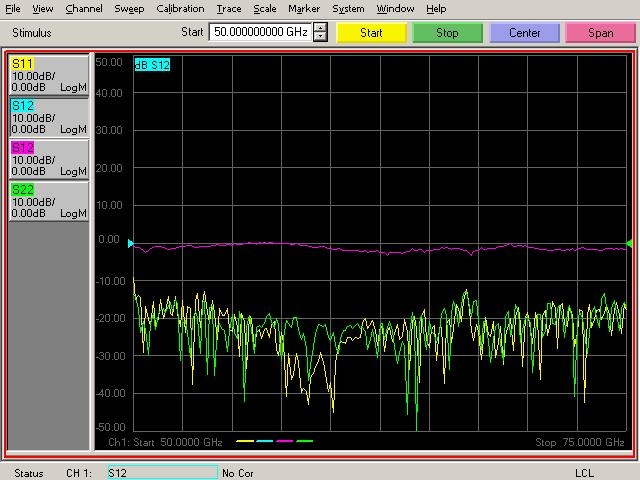Click the green reference marker on right edge

(x=629, y=243)
